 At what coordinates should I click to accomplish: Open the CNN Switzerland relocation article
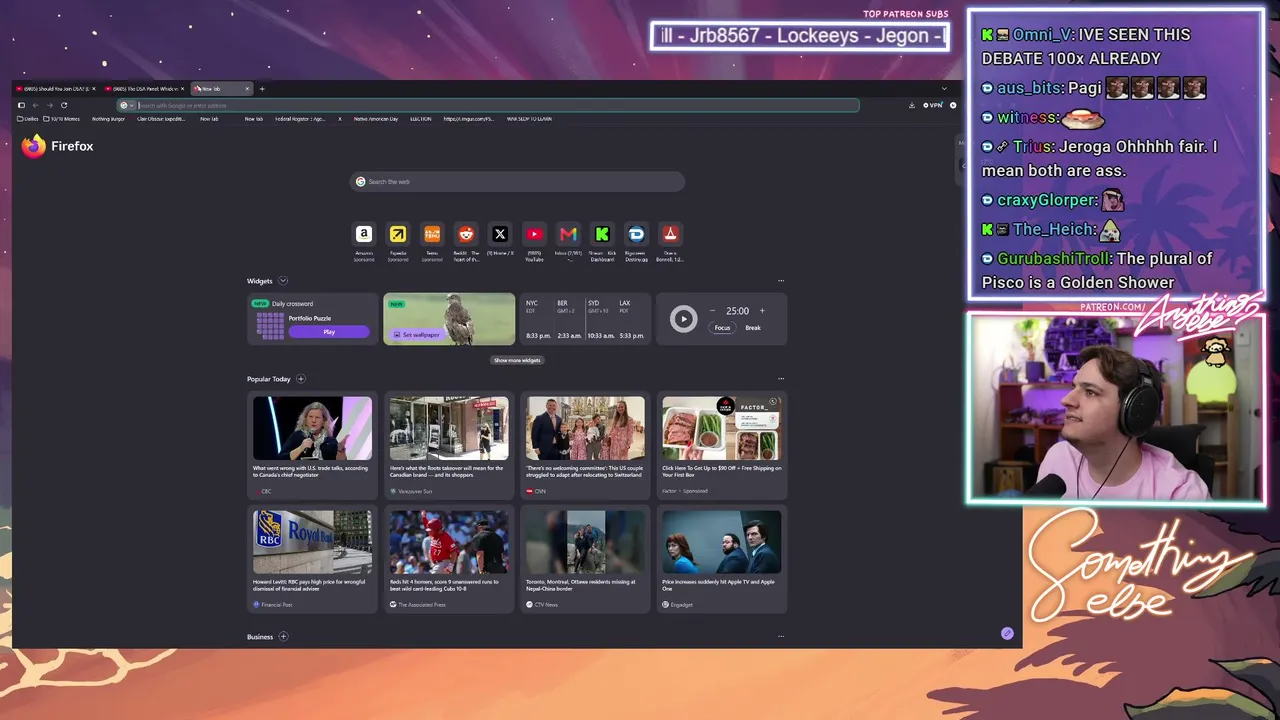(x=586, y=446)
